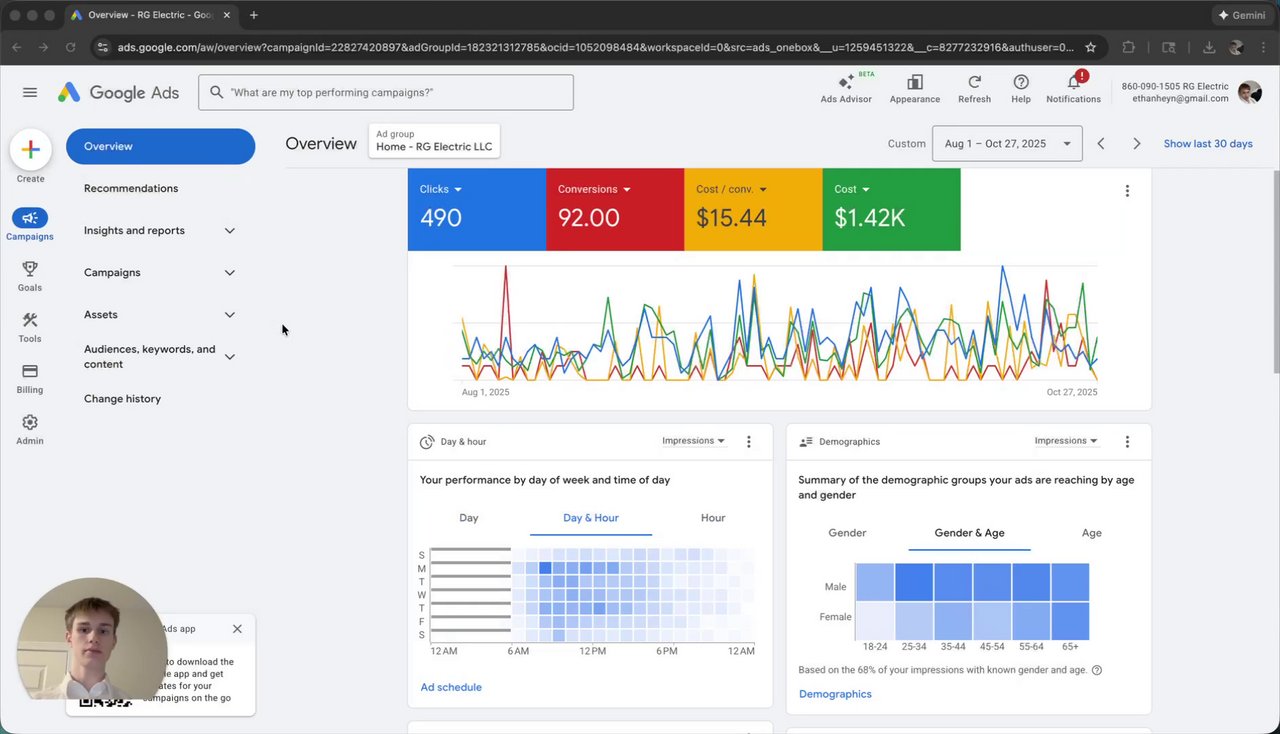Viewport: 1280px width, 734px height.
Task: Open the Demographics link
Action: (x=835, y=694)
